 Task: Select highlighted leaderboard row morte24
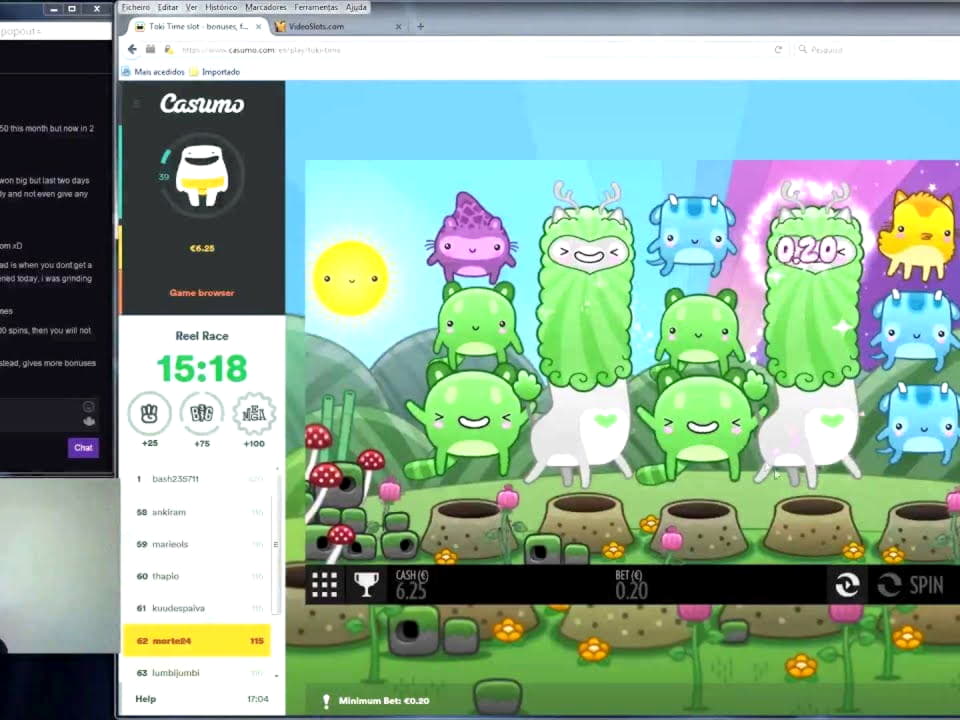coord(197,640)
